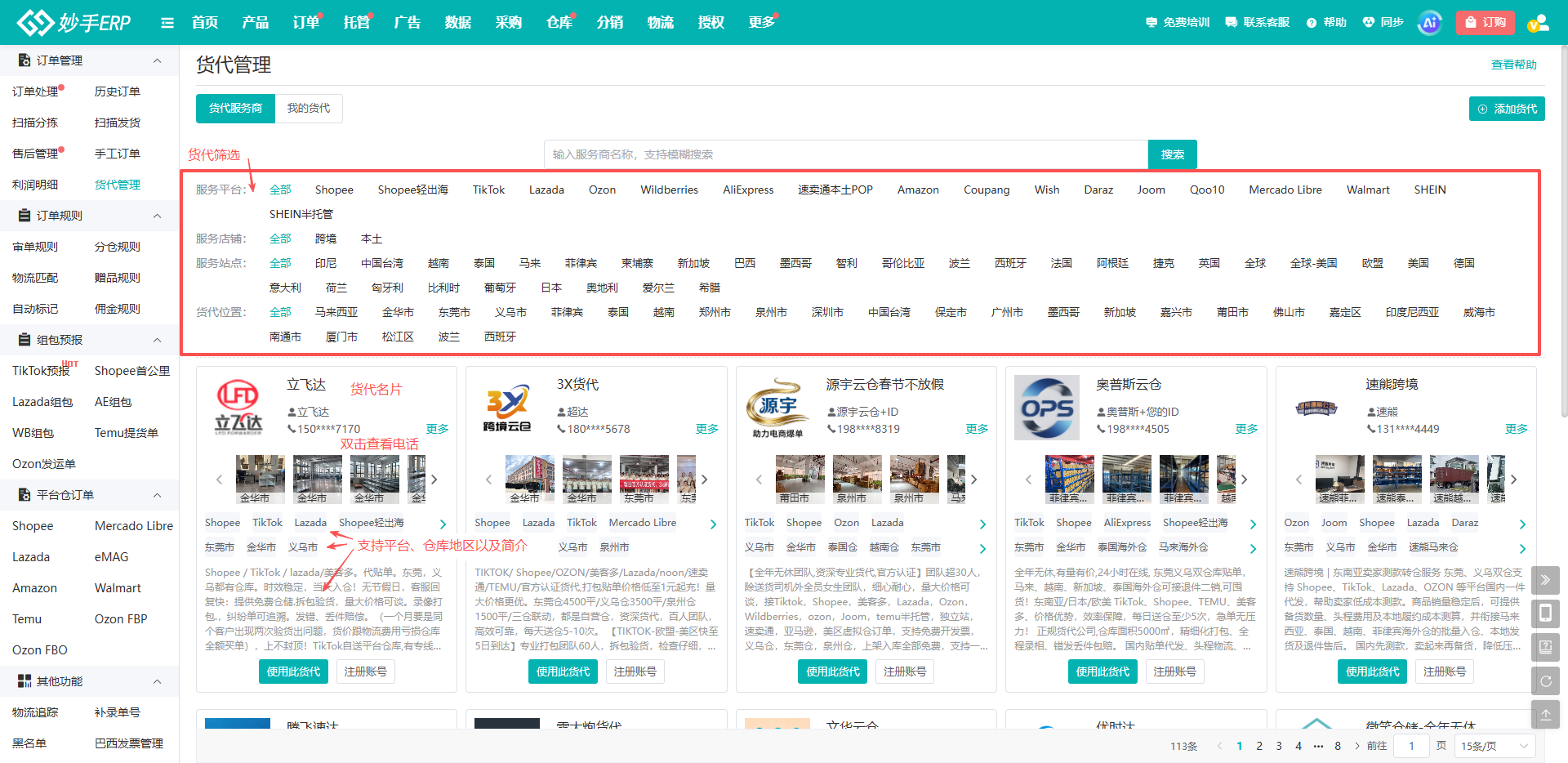The width and height of the screenshot is (1568, 763).
Task: Go to pagination page 8
Action: (x=1338, y=746)
